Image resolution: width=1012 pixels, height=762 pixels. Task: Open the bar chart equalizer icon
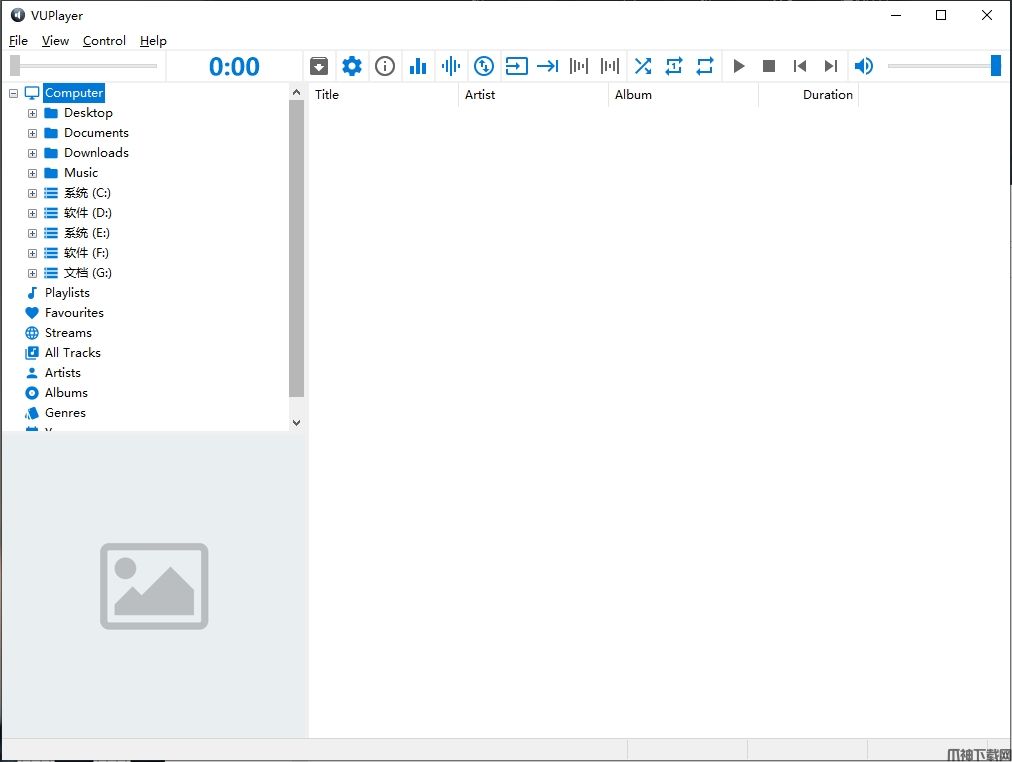[418, 66]
